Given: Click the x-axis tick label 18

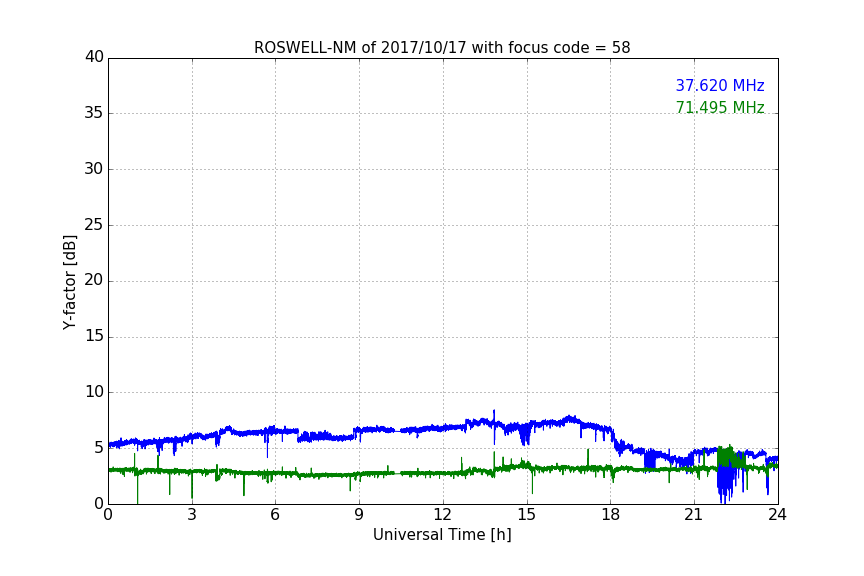Looking at the screenshot, I should click(x=611, y=515).
